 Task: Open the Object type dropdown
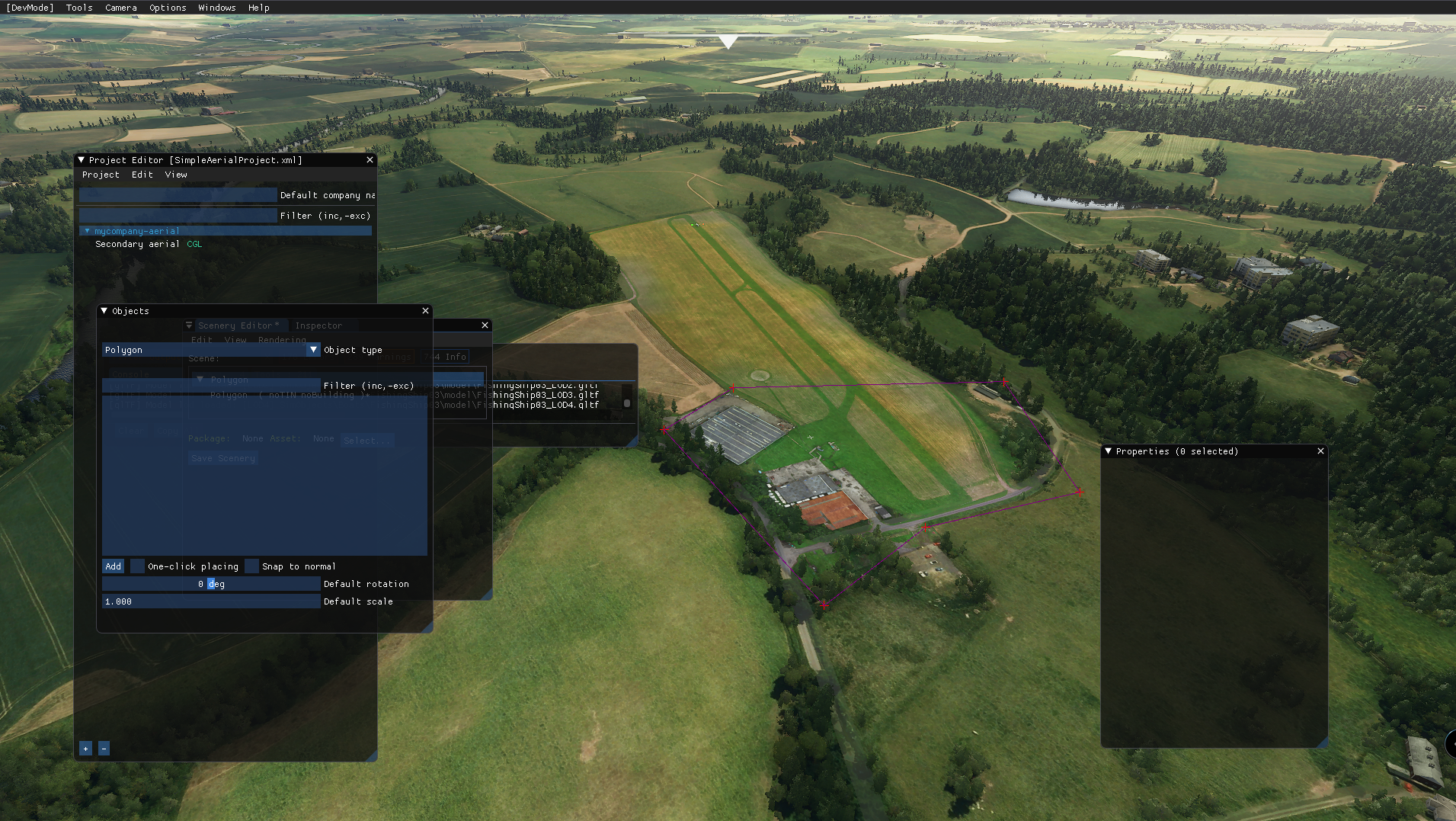click(313, 350)
